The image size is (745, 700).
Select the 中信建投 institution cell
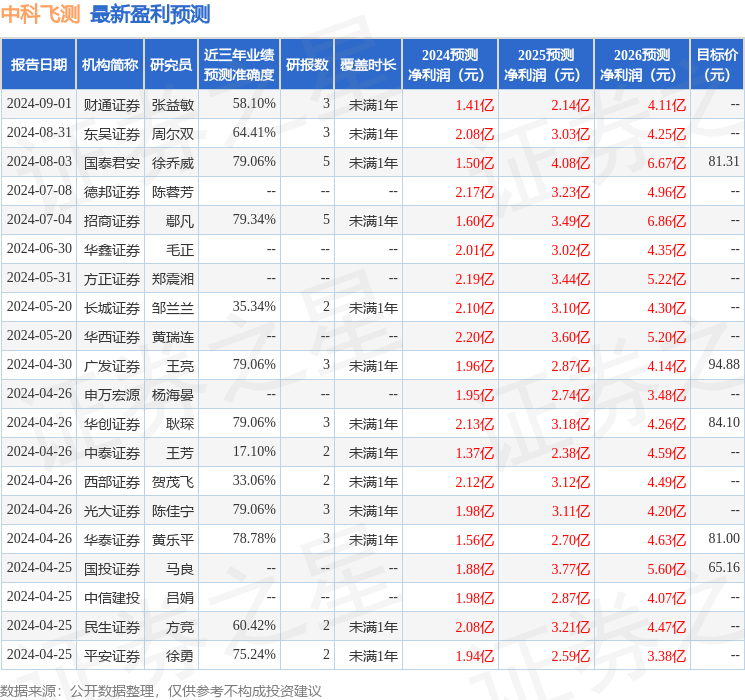pyautogui.click(x=112, y=598)
